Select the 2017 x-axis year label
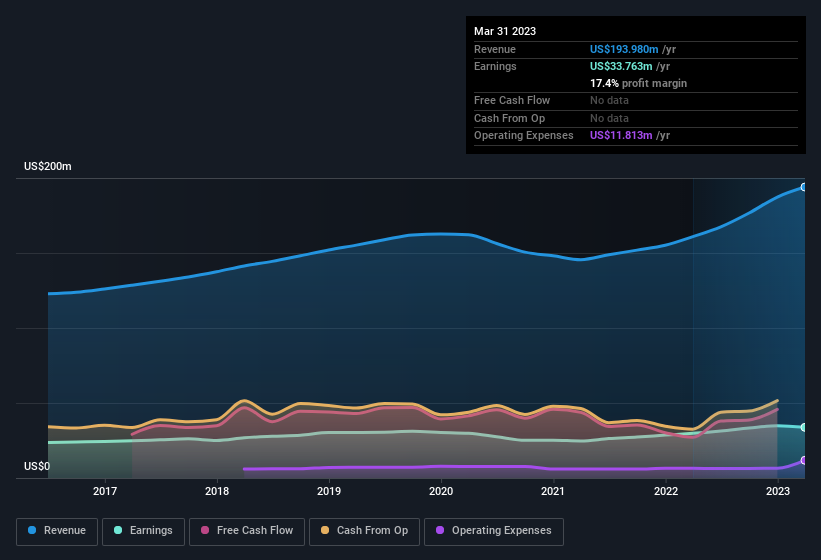Screen dimensions: 821x560 (x=105, y=491)
